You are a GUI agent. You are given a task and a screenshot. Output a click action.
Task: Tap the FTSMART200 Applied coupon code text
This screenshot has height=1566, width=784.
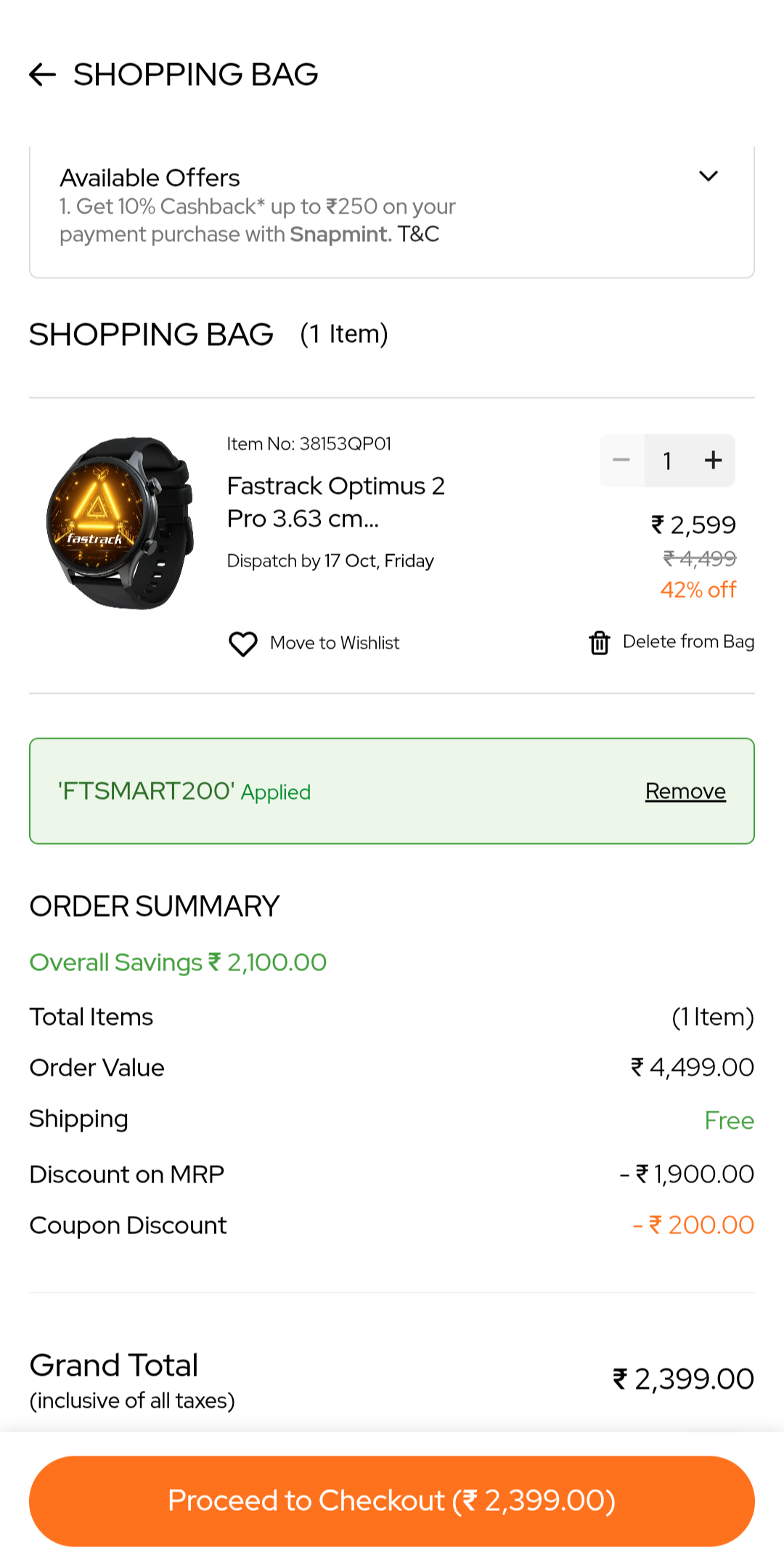point(184,791)
